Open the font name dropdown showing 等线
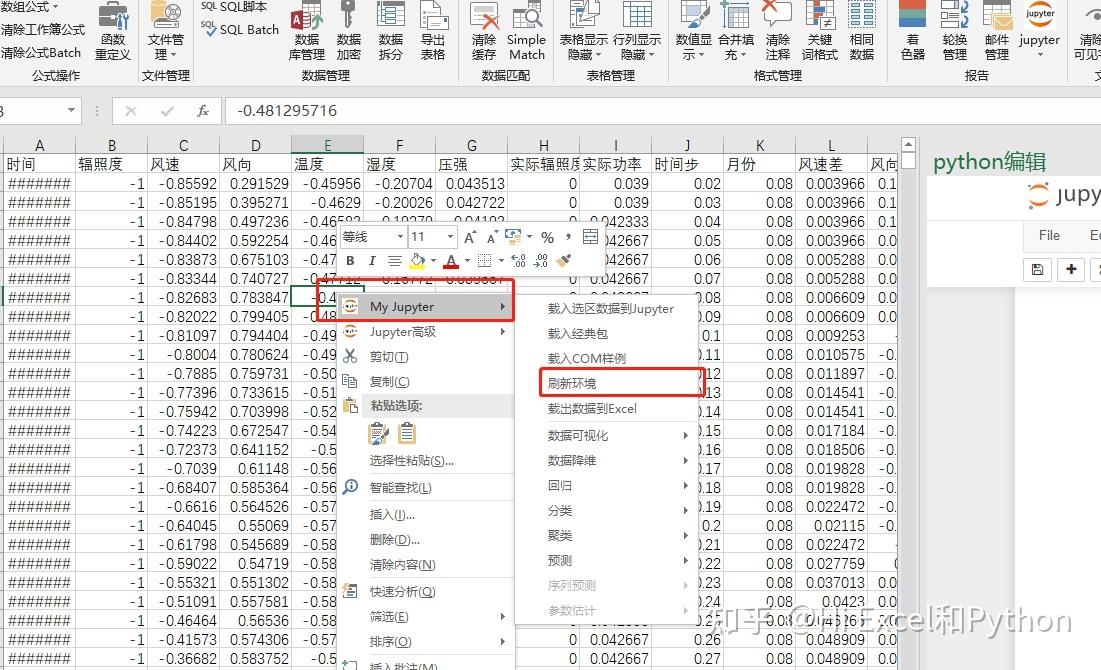 399,237
